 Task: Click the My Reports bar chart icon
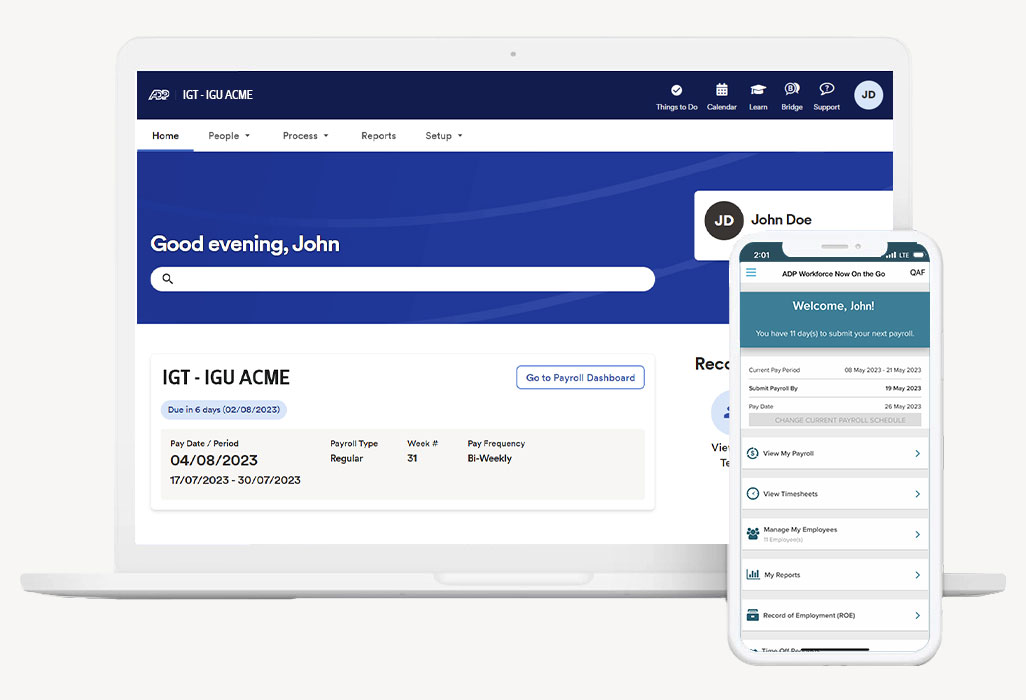(753, 574)
